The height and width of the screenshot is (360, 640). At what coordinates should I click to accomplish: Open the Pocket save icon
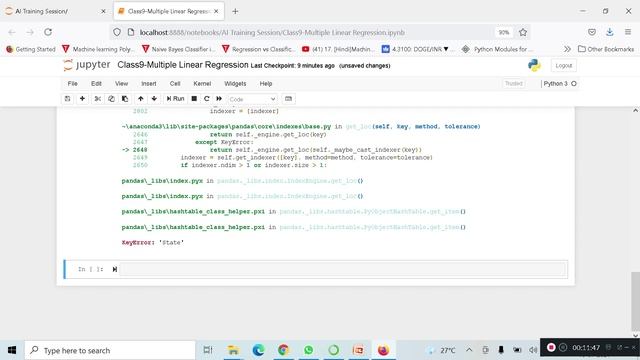tap(592, 32)
